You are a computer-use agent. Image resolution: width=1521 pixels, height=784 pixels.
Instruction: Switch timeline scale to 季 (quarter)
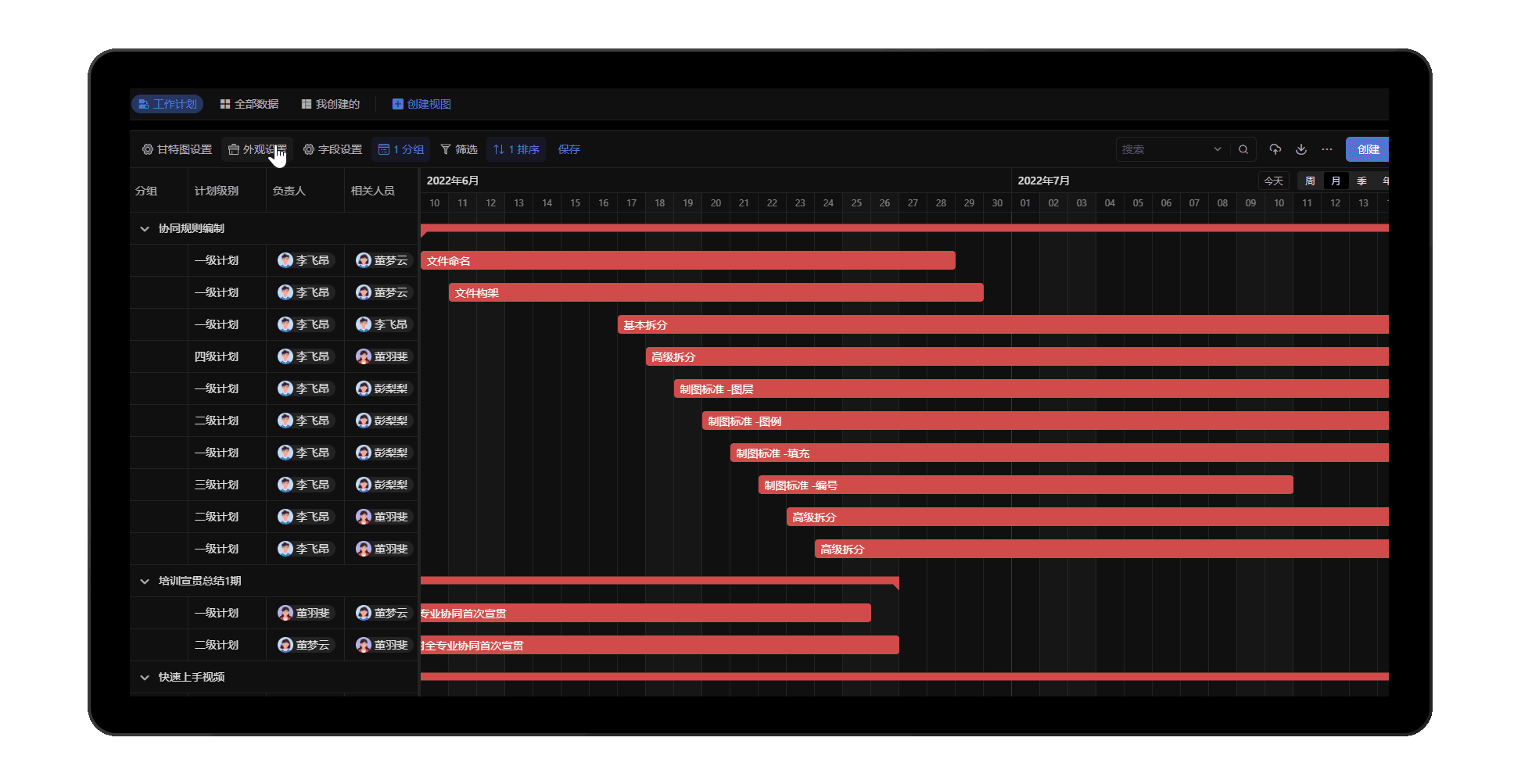pyautogui.click(x=1361, y=181)
